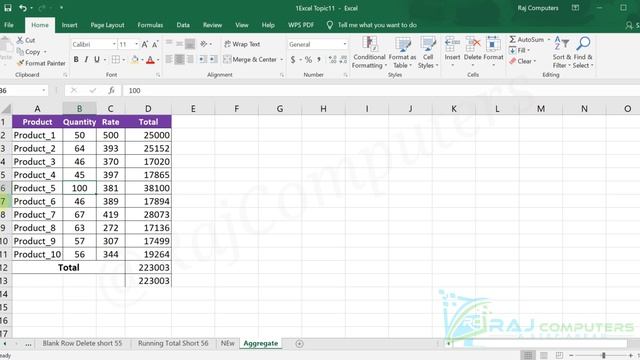Click the AutoSum button
640x360 pixels.
[527, 40]
